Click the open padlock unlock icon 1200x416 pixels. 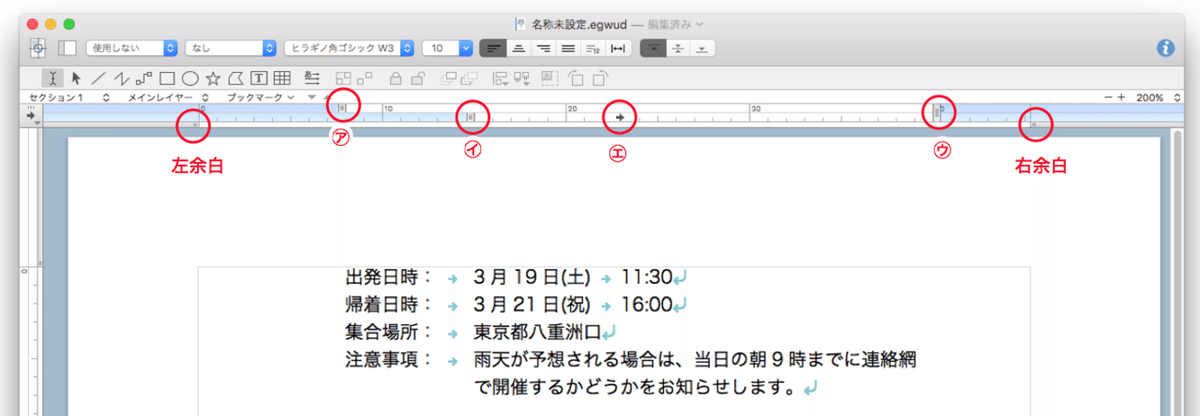(419, 77)
